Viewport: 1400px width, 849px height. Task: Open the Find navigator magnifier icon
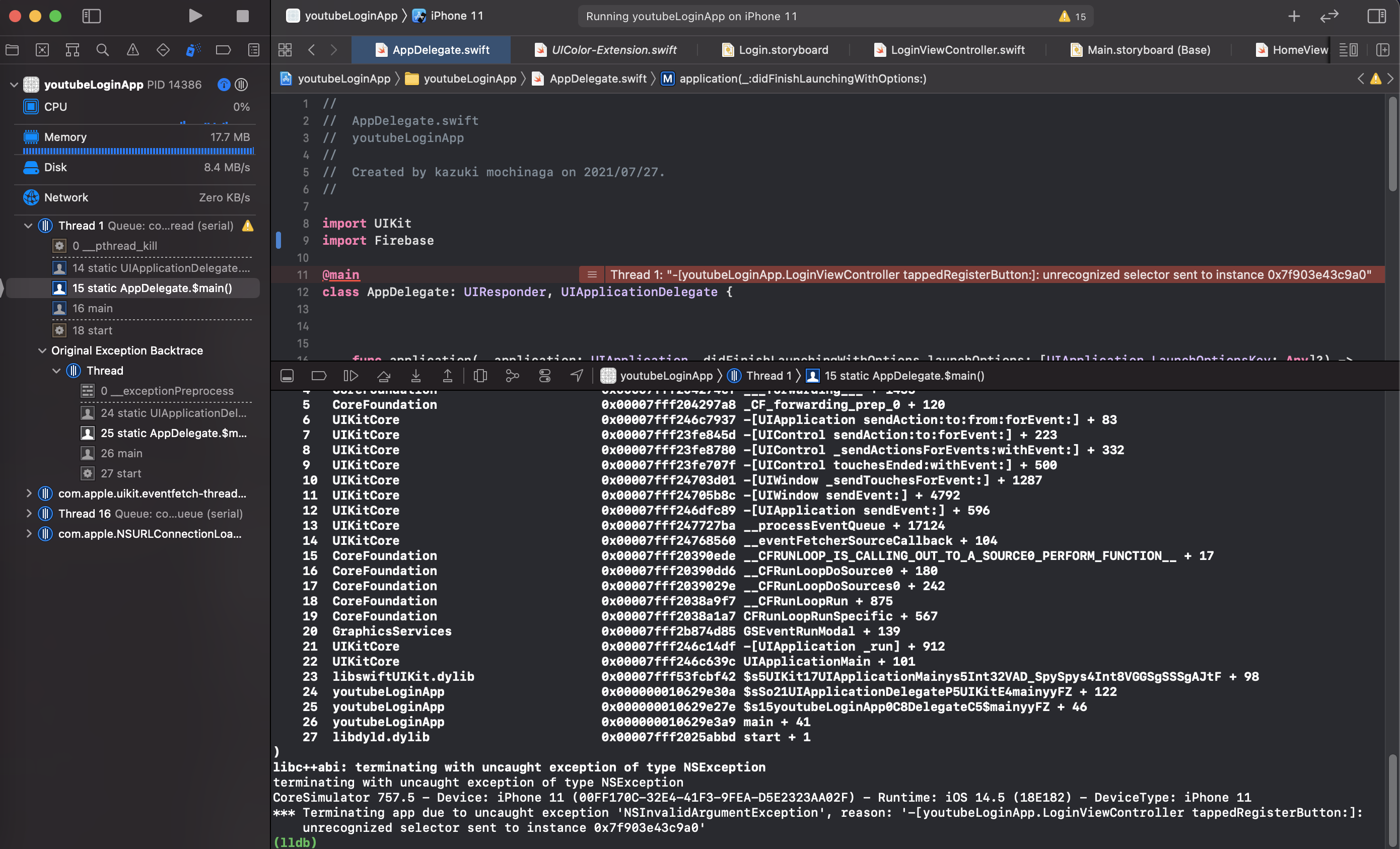click(103, 50)
